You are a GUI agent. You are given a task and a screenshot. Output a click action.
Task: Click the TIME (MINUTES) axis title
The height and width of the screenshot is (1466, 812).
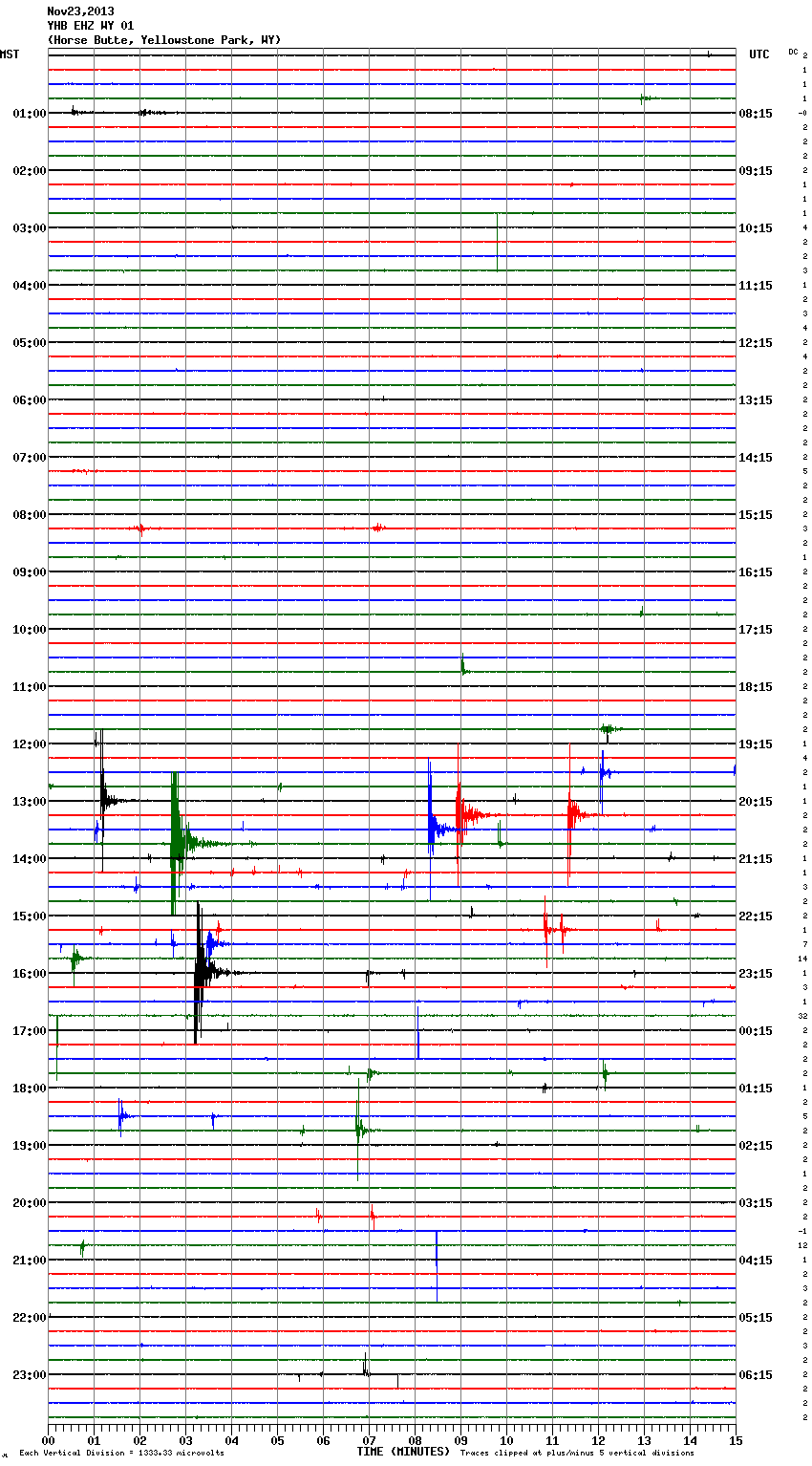(403, 1452)
